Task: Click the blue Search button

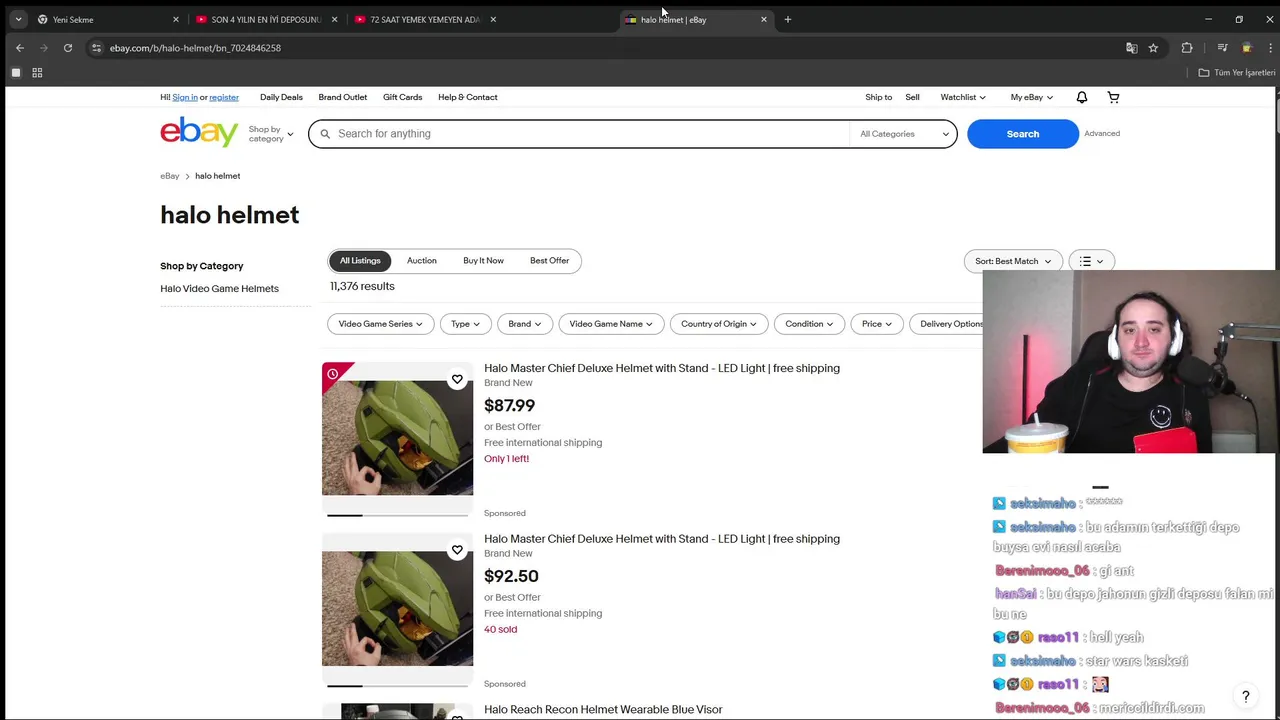Action: coord(1023,134)
